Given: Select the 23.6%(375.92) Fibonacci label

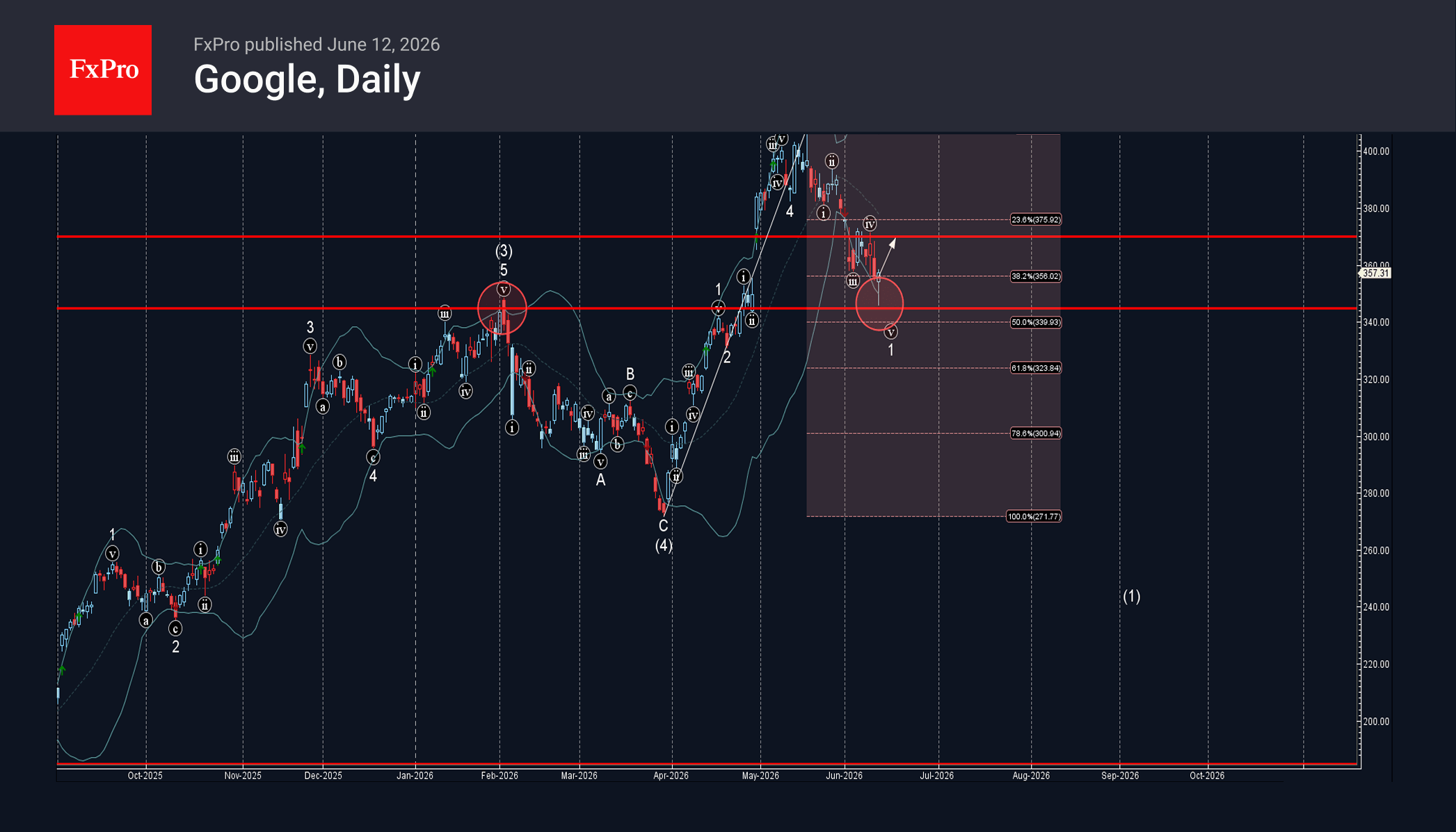Looking at the screenshot, I should (1036, 220).
